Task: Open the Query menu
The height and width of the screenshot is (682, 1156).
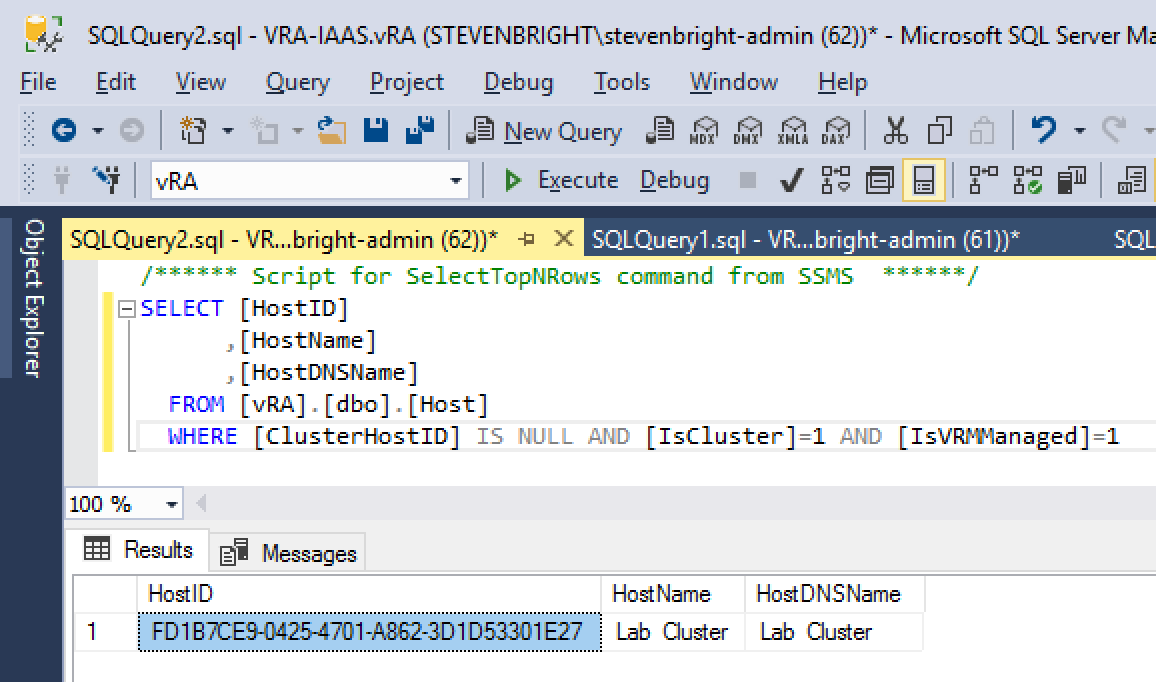Action: click(297, 82)
